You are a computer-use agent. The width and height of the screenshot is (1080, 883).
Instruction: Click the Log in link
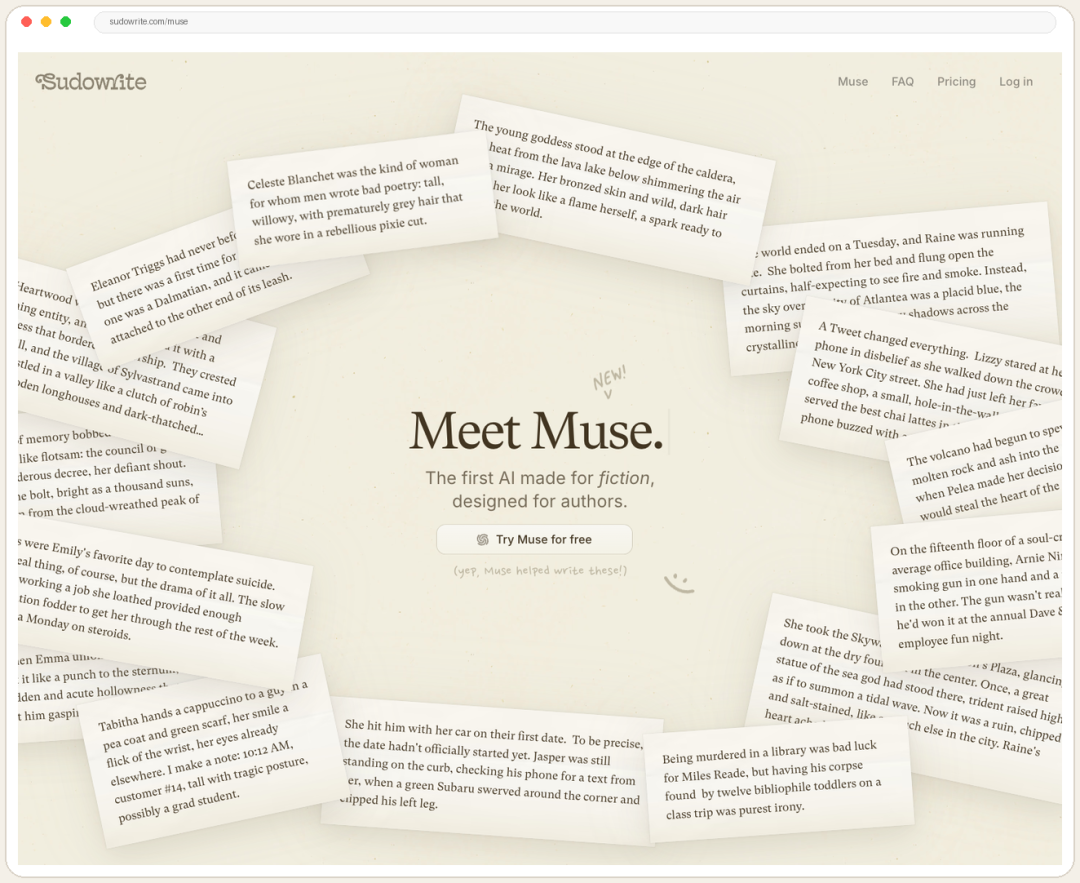[1016, 81]
